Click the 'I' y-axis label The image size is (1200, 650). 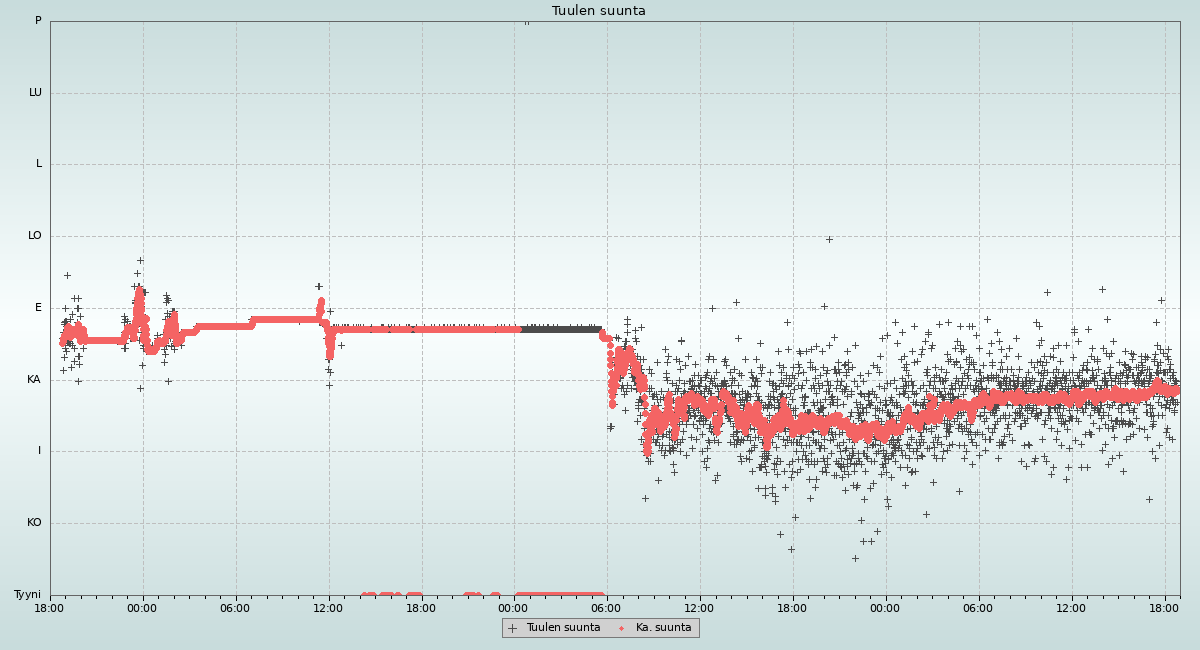point(40,451)
